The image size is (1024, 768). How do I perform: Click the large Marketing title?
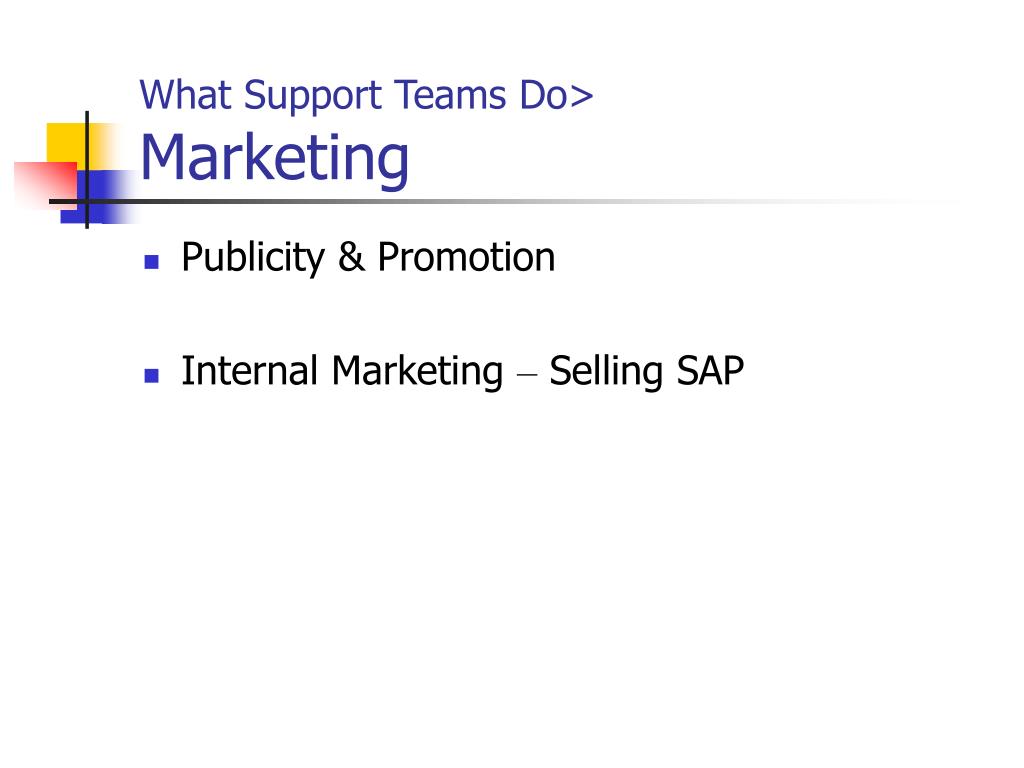[274, 159]
